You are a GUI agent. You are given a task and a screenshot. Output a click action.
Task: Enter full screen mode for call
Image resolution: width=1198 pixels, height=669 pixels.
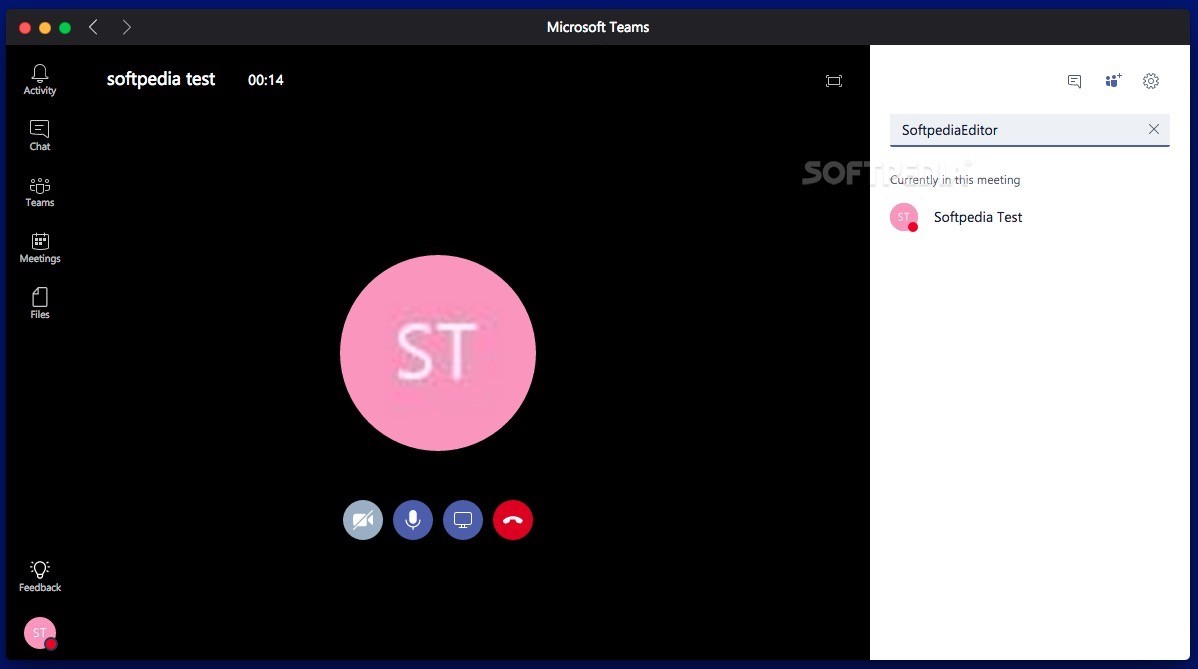[834, 81]
